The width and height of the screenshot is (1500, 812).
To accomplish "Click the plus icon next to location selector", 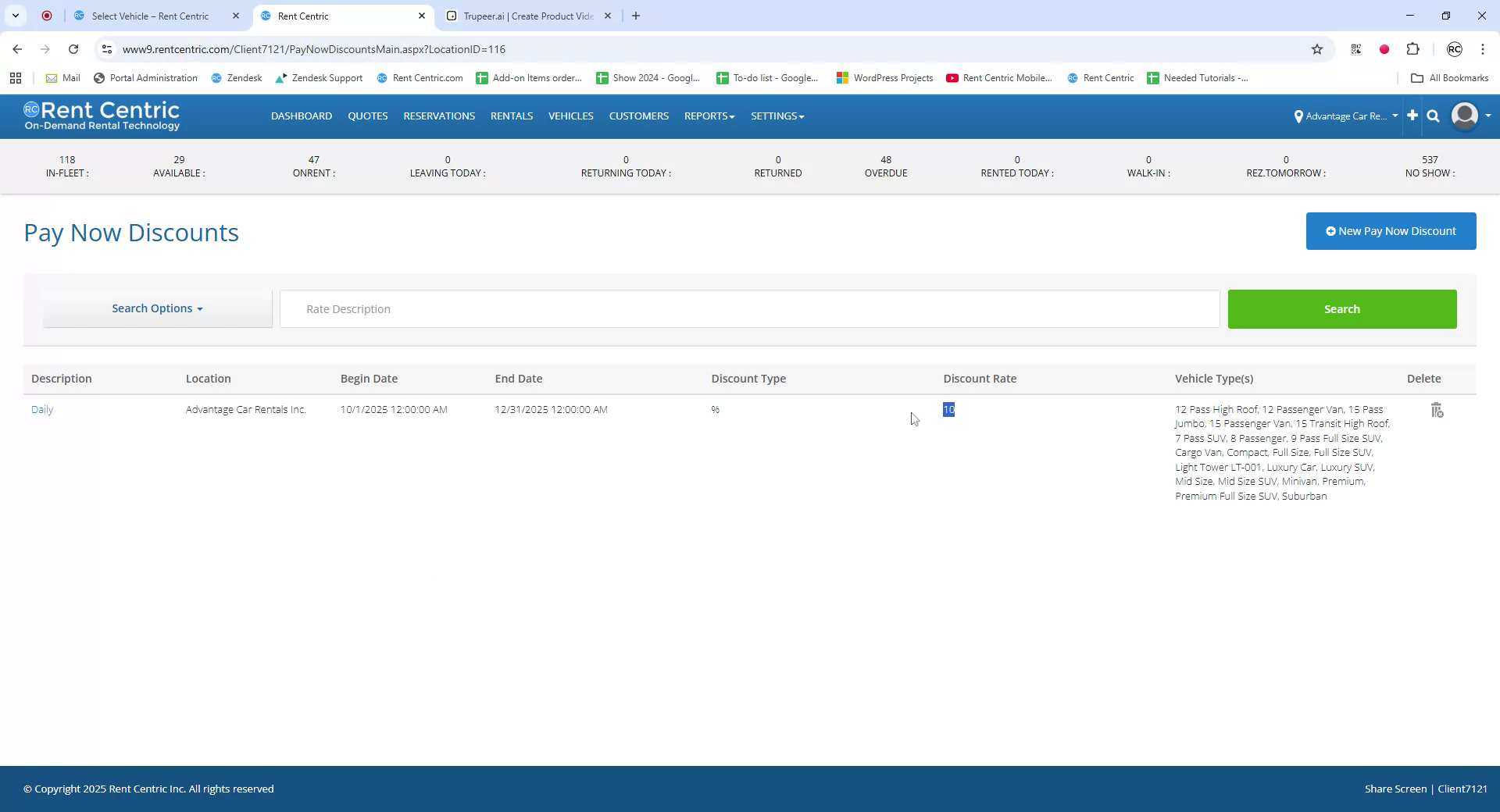I will [1412, 116].
